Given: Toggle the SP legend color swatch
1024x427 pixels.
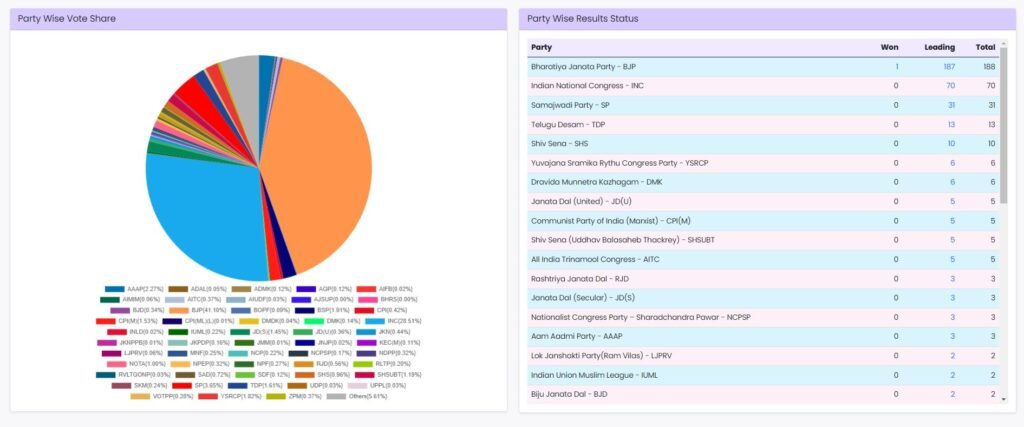Looking at the screenshot, I should click(182, 385).
